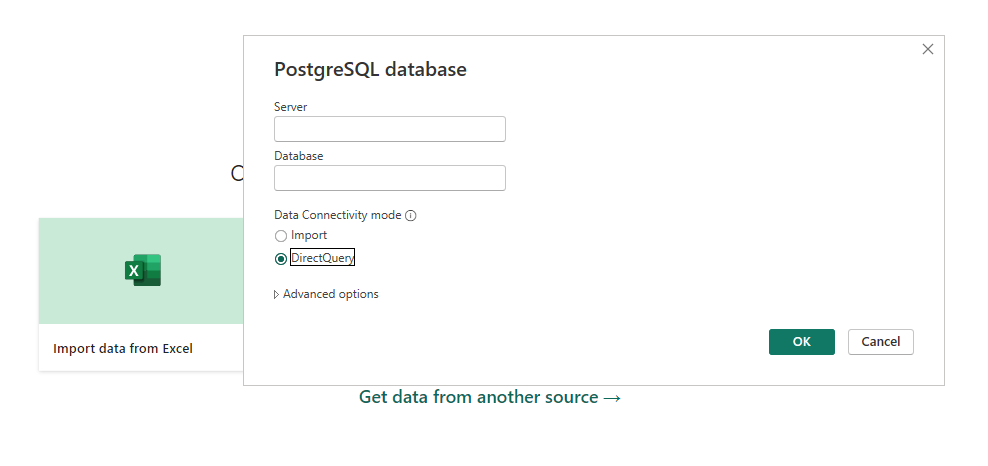This screenshot has height=466, width=988.
Task: Click the PostgreSQL database dialog title
Action: tap(370, 69)
